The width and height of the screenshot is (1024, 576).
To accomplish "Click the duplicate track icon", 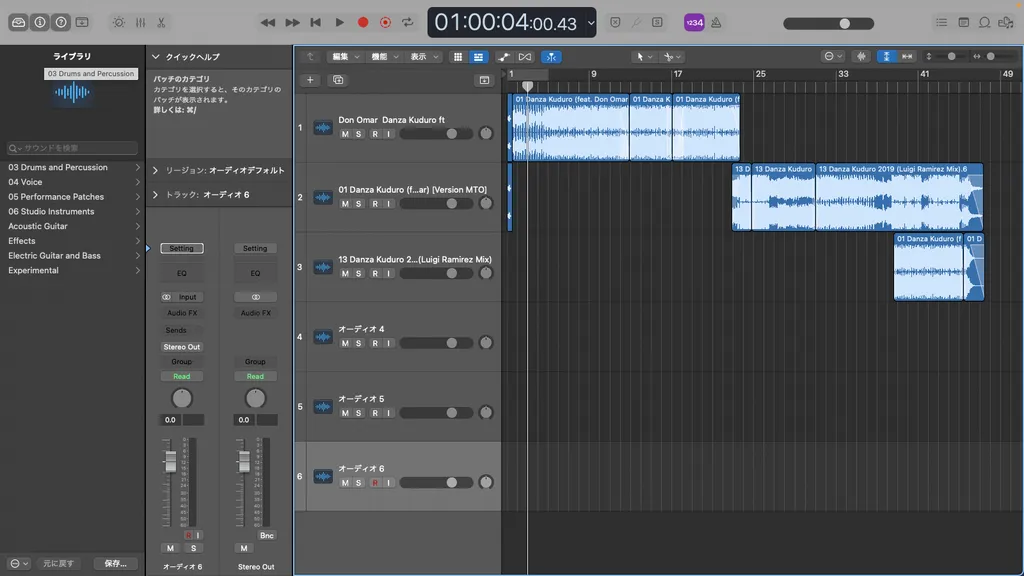I will pyautogui.click(x=338, y=80).
